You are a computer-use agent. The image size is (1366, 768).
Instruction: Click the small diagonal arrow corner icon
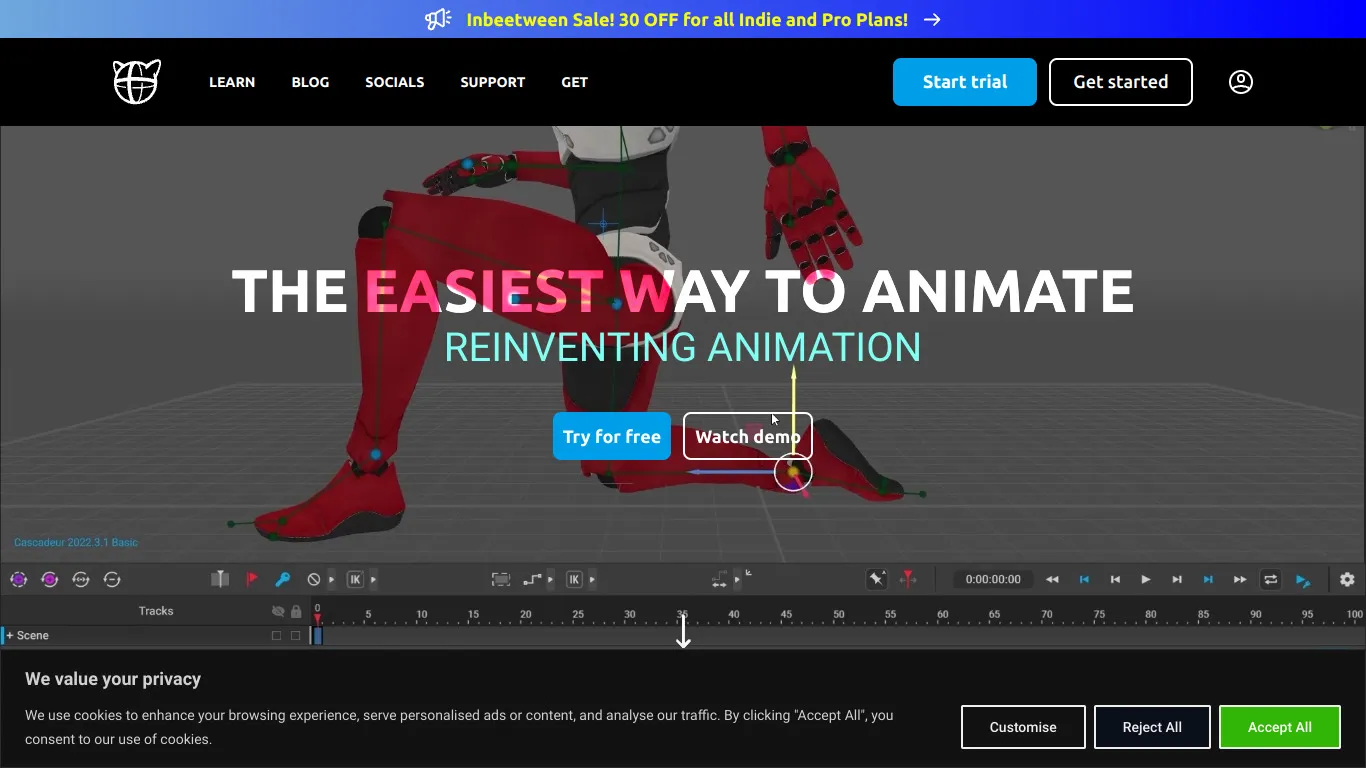pyautogui.click(x=749, y=574)
